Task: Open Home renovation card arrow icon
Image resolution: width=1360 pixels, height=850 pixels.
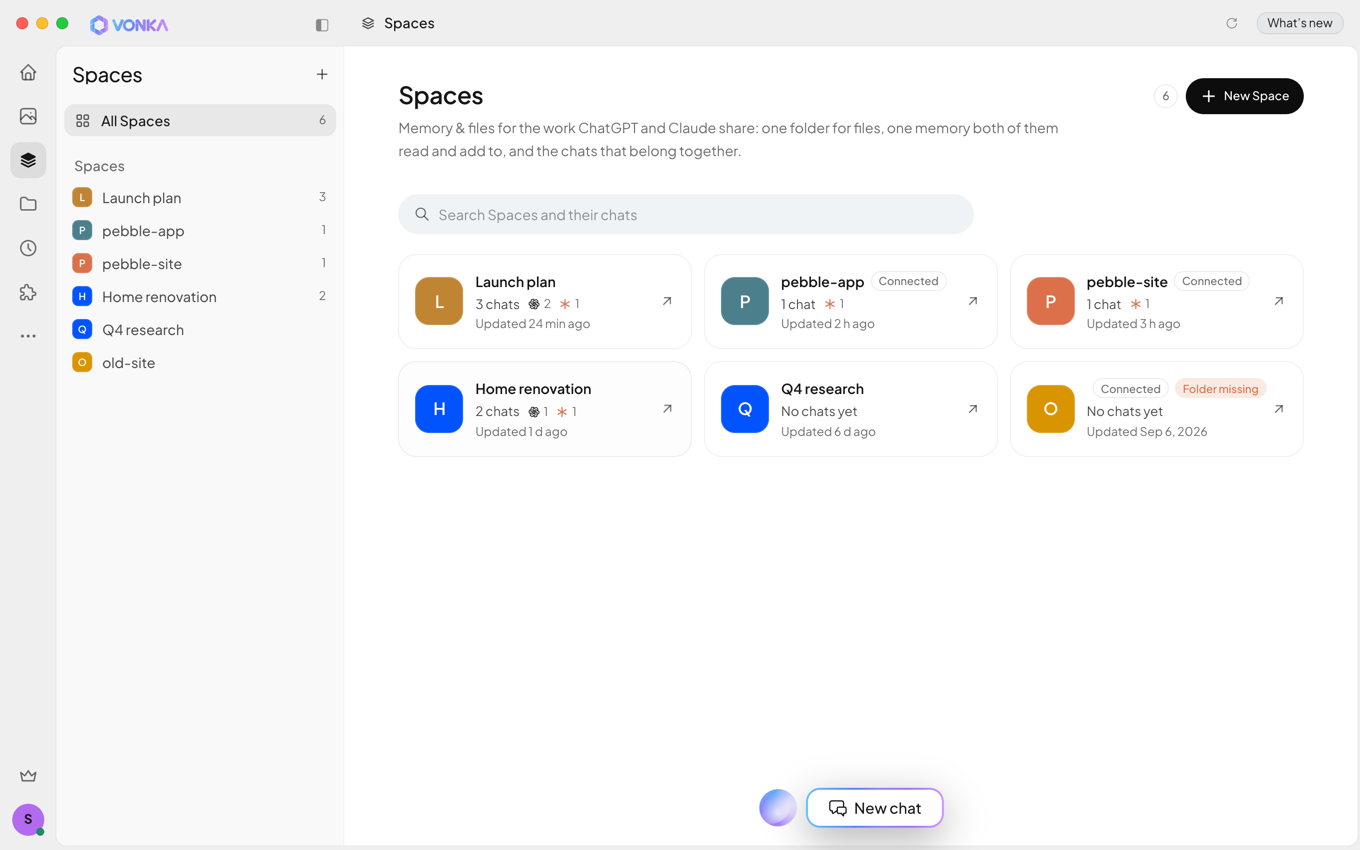Action: [x=667, y=409]
